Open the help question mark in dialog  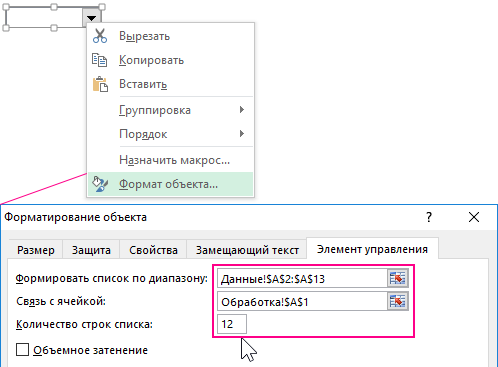429,217
